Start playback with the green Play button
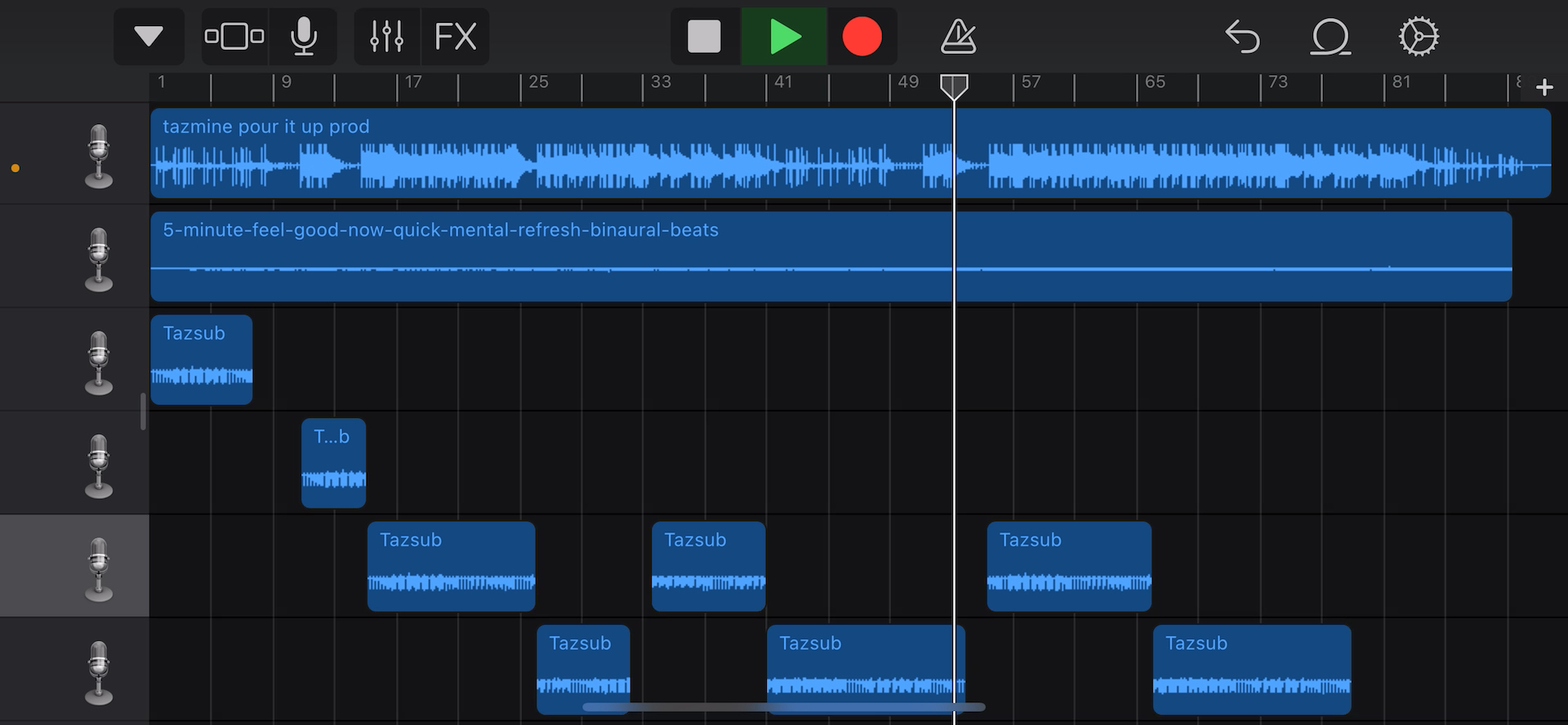This screenshot has height=725, width=1568. 784,37
